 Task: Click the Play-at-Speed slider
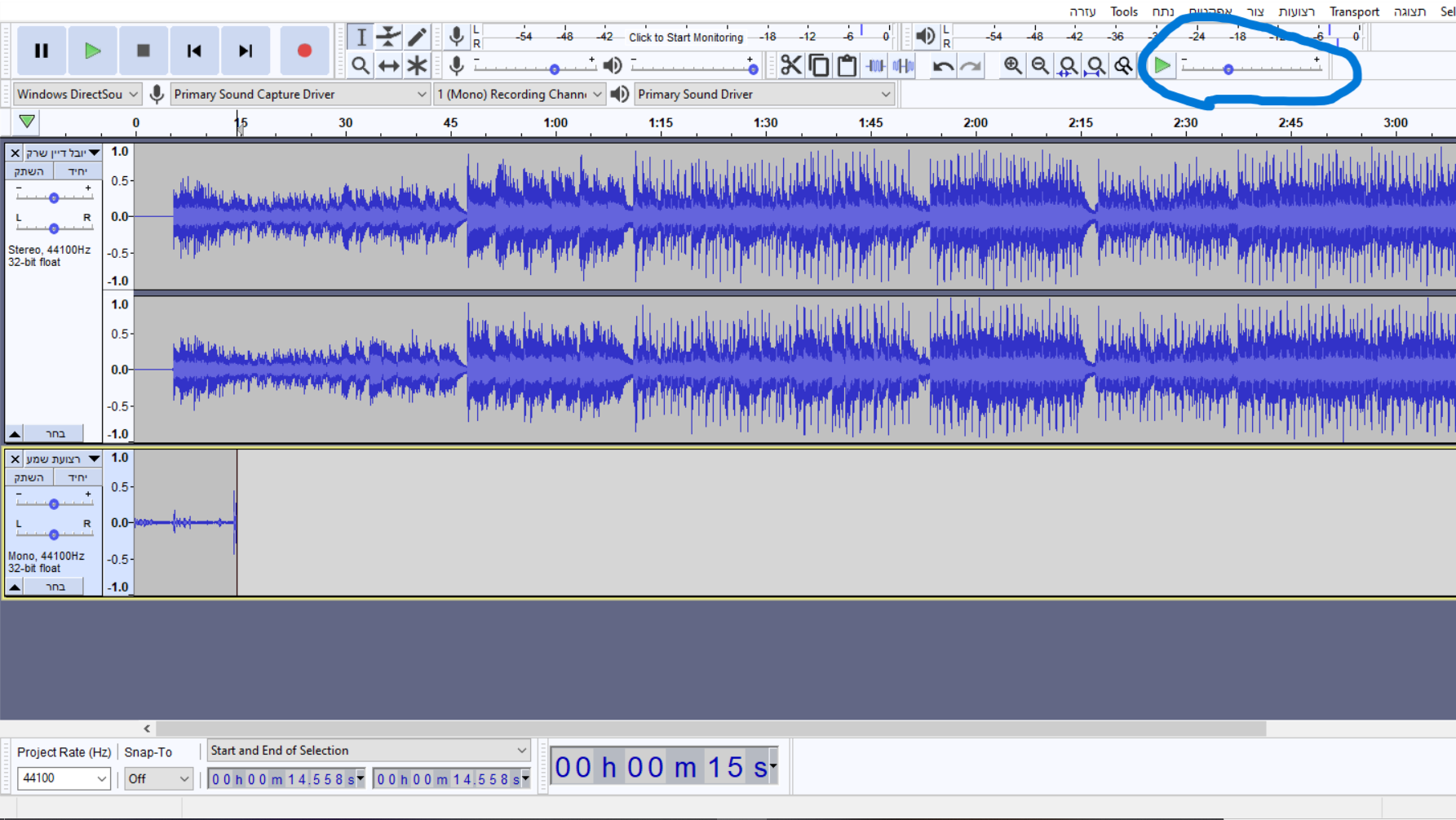click(1250, 67)
